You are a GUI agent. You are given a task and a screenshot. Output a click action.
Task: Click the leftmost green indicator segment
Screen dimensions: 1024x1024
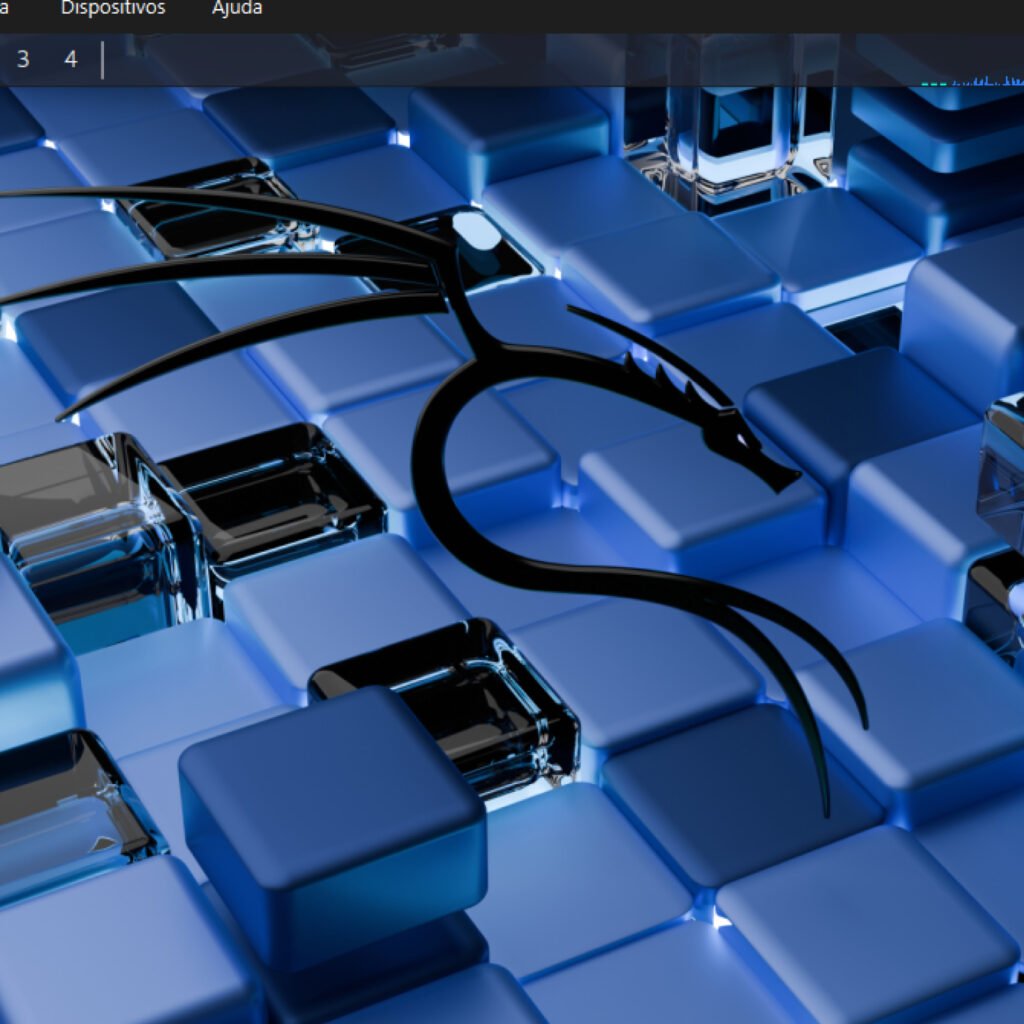[x=925, y=84]
